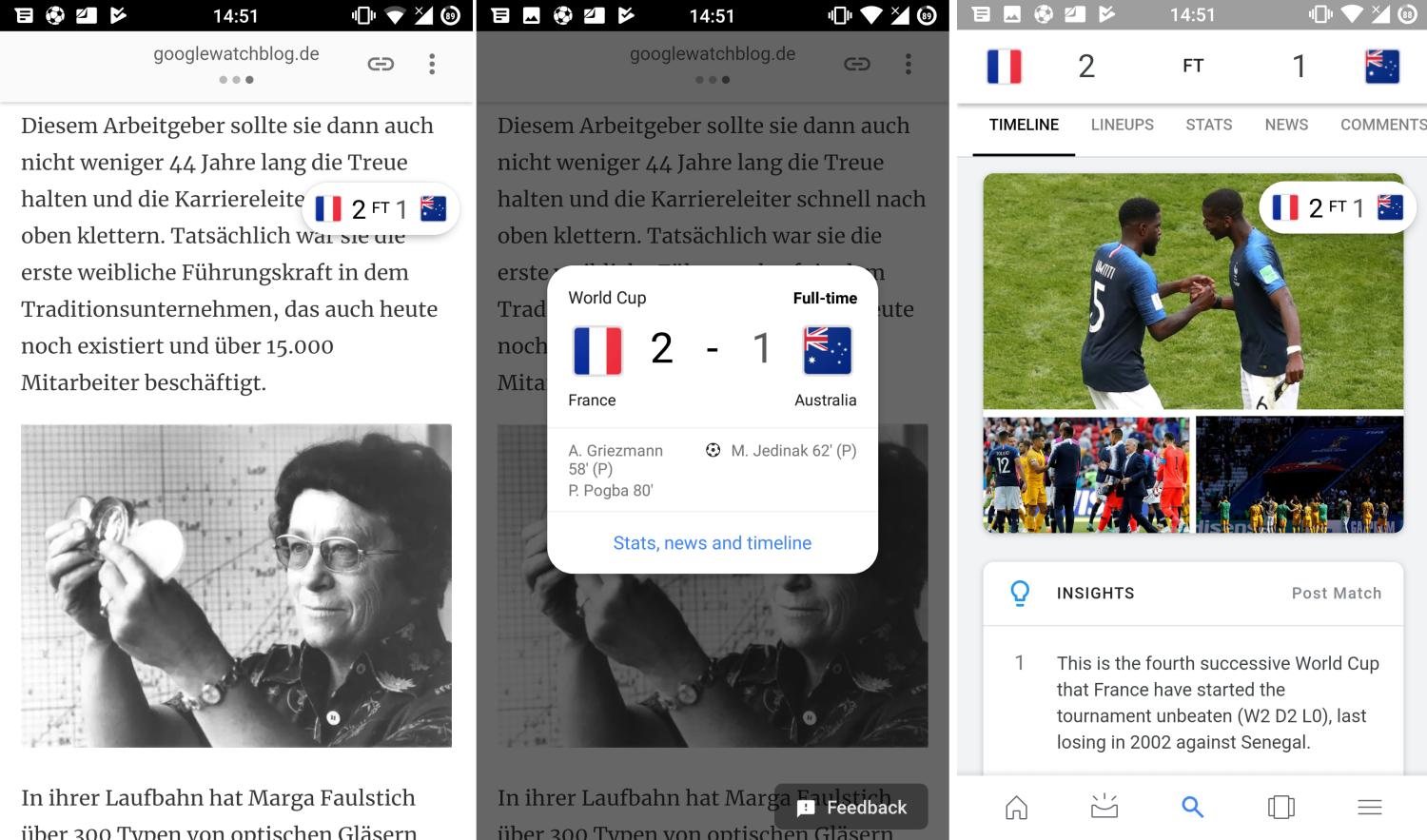Viewport: 1427px width, 840px height.
Task: Tap the updates inbox icon in bottom bar
Action: pyautogui.click(x=1104, y=808)
